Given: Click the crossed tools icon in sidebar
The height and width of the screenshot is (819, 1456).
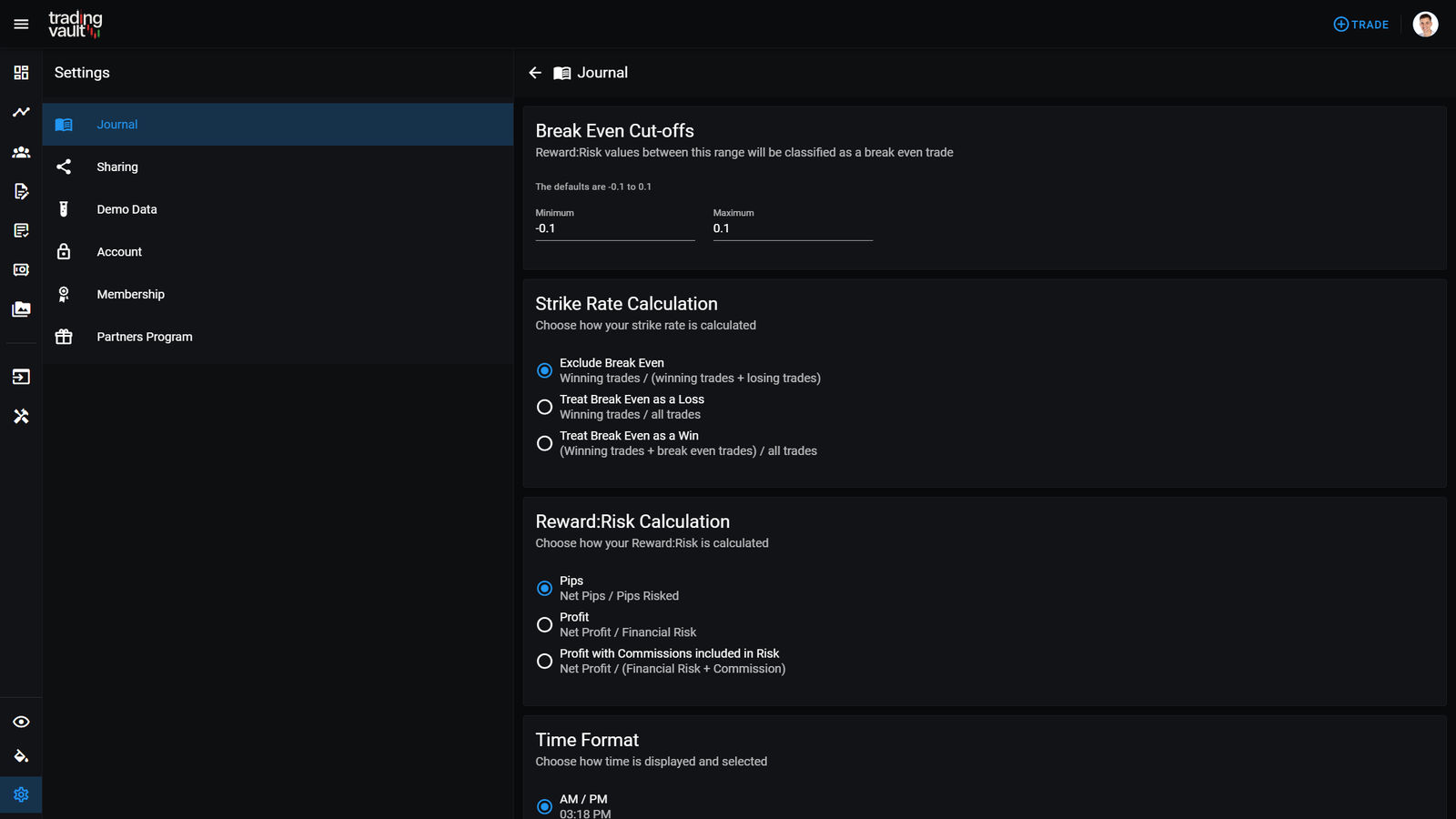Looking at the screenshot, I should [21, 416].
